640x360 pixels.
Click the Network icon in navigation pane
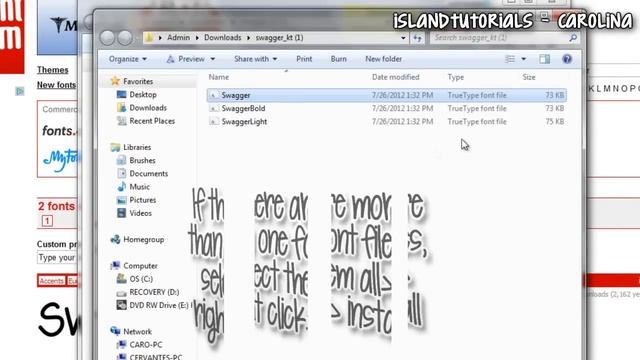tap(115, 331)
